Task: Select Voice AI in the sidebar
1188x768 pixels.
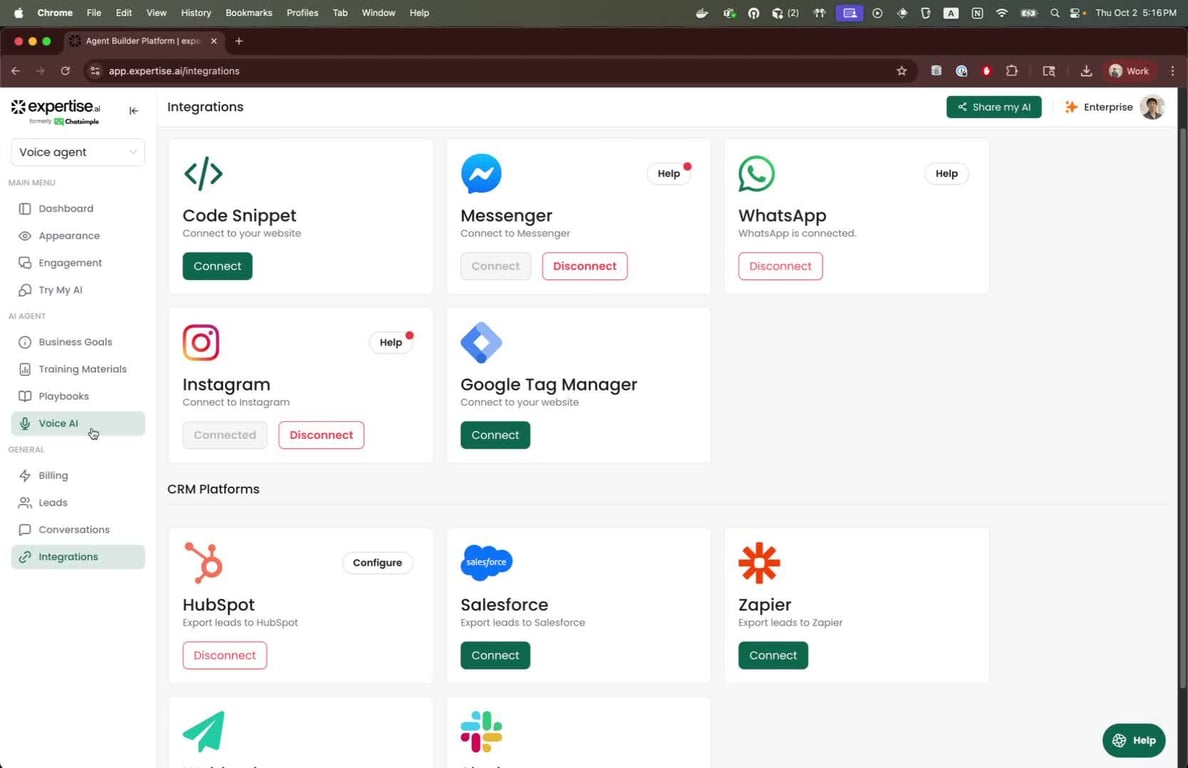Action: [x=77, y=423]
